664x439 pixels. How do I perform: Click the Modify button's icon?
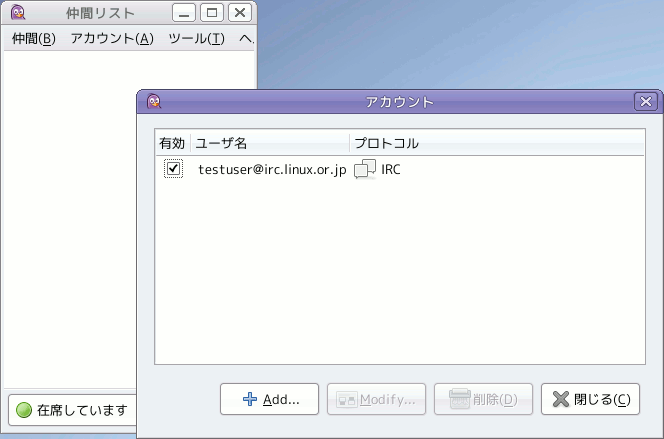tap(347, 399)
